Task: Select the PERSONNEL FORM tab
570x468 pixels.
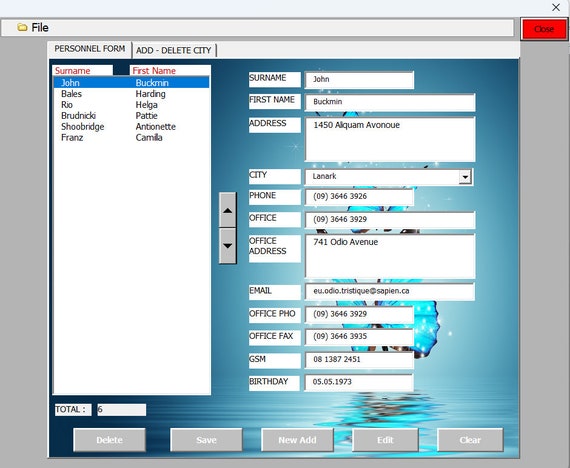Action: coord(90,49)
